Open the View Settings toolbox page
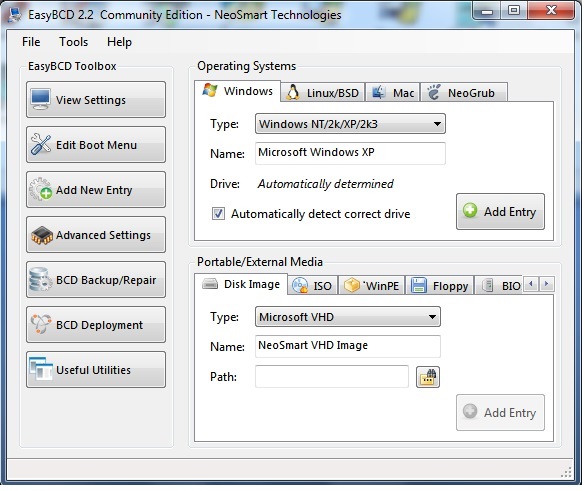The height and width of the screenshot is (491, 585). pyautogui.click(x=96, y=100)
